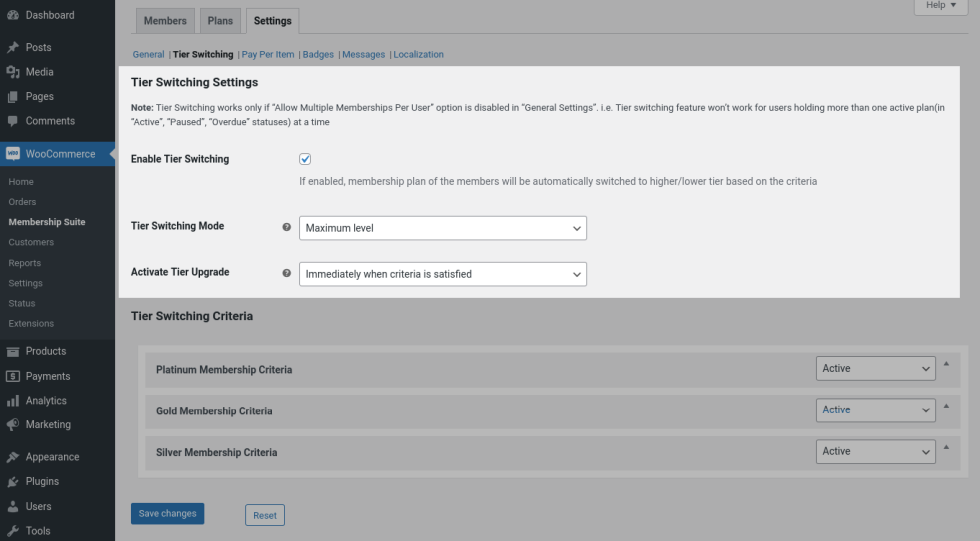Image resolution: width=980 pixels, height=541 pixels.
Task: Click the Save changes button
Action: pos(167,514)
